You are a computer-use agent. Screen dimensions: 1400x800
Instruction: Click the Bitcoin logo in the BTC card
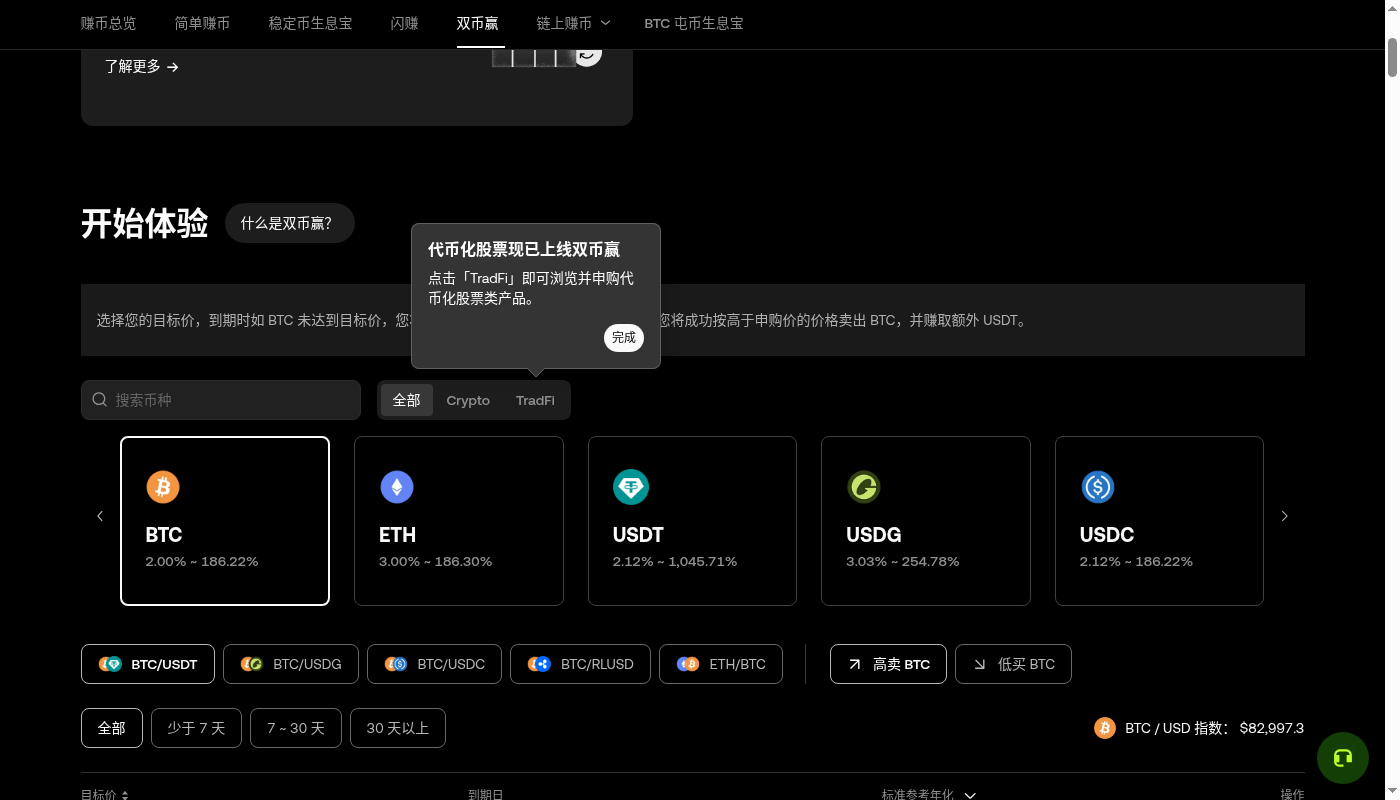pyautogui.click(x=163, y=487)
